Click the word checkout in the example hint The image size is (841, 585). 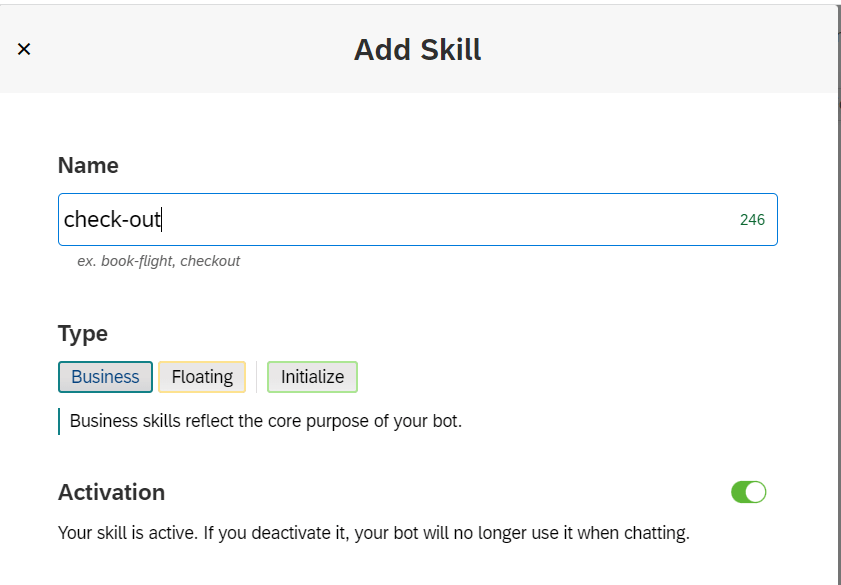(210, 261)
